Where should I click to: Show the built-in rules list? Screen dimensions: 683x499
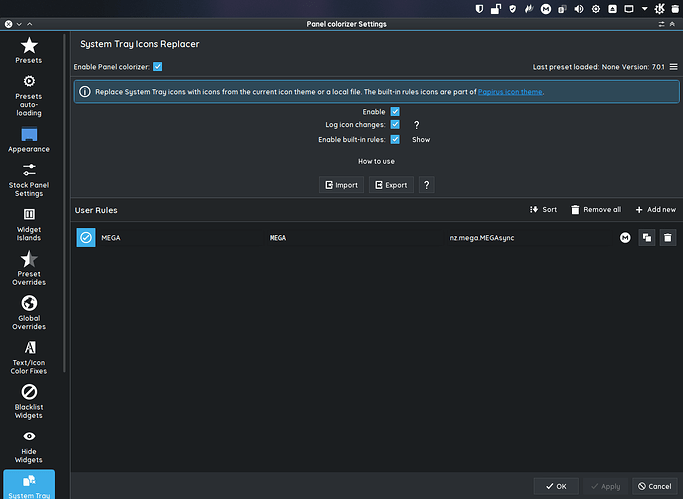(x=421, y=140)
